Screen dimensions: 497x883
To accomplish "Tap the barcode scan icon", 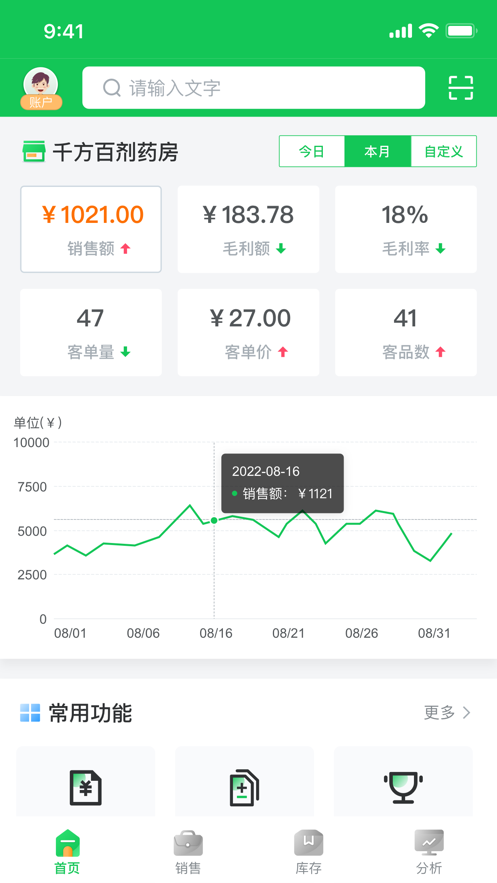I will point(460,88).
